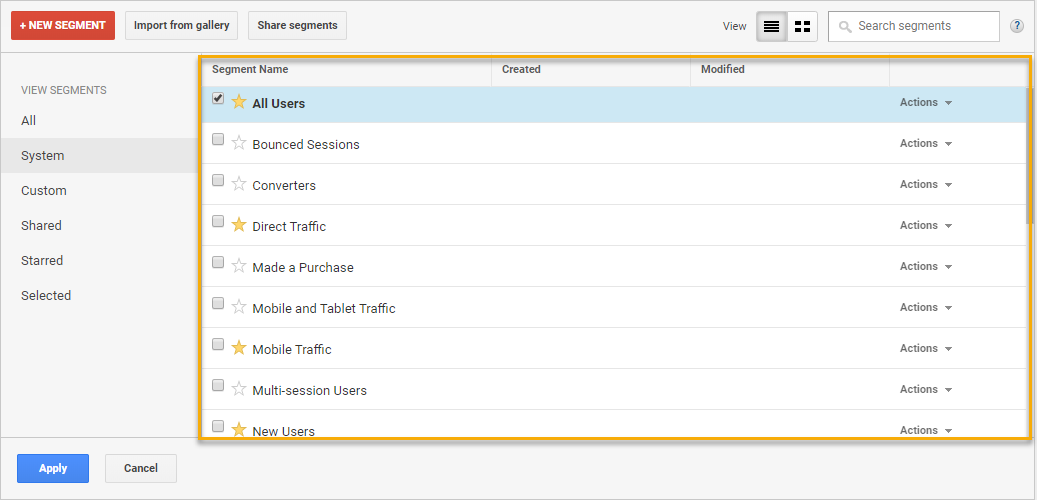Switch to grid view icon

coord(802,26)
